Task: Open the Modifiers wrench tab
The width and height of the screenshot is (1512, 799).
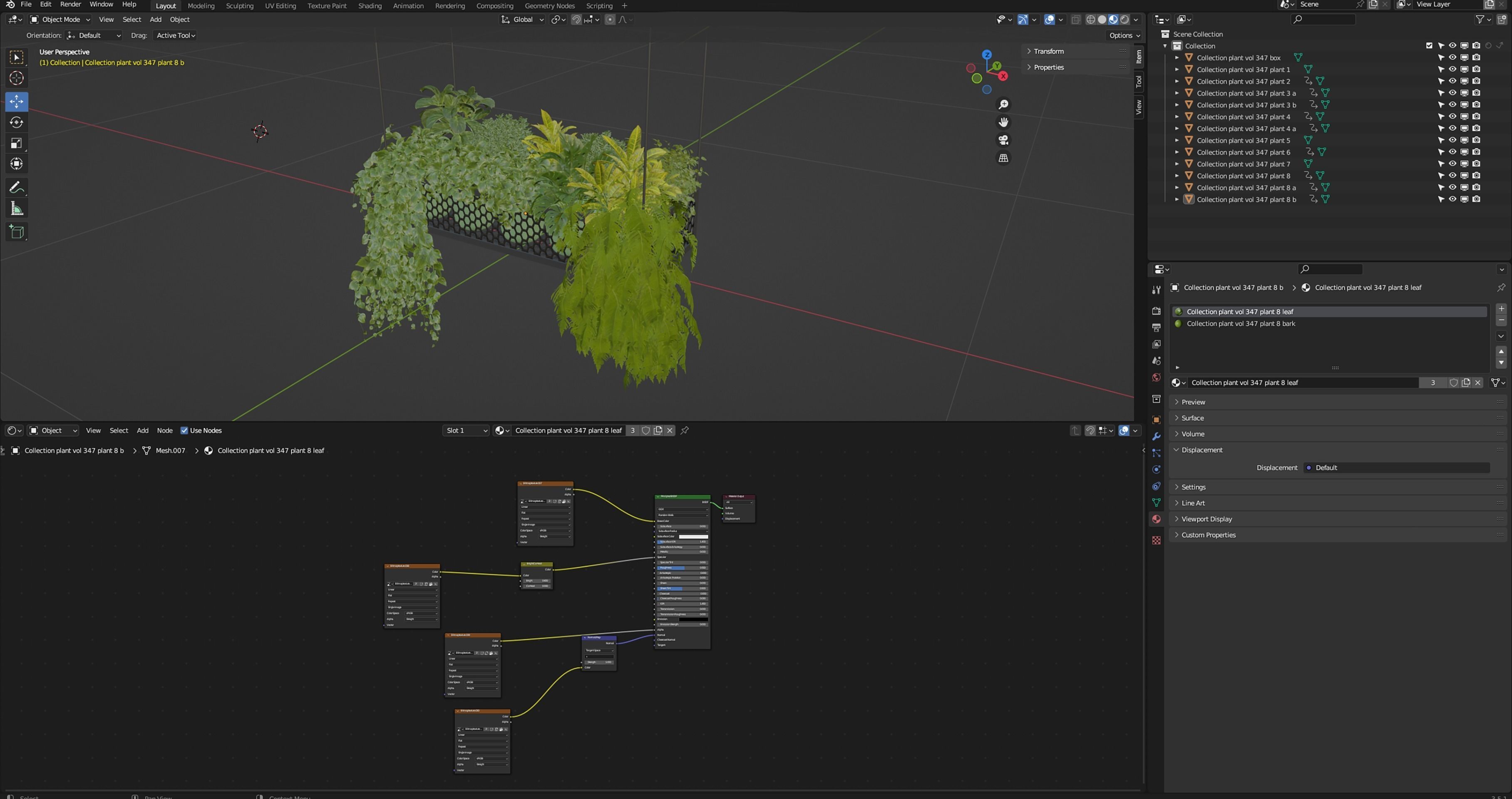Action: pos(1156,436)
